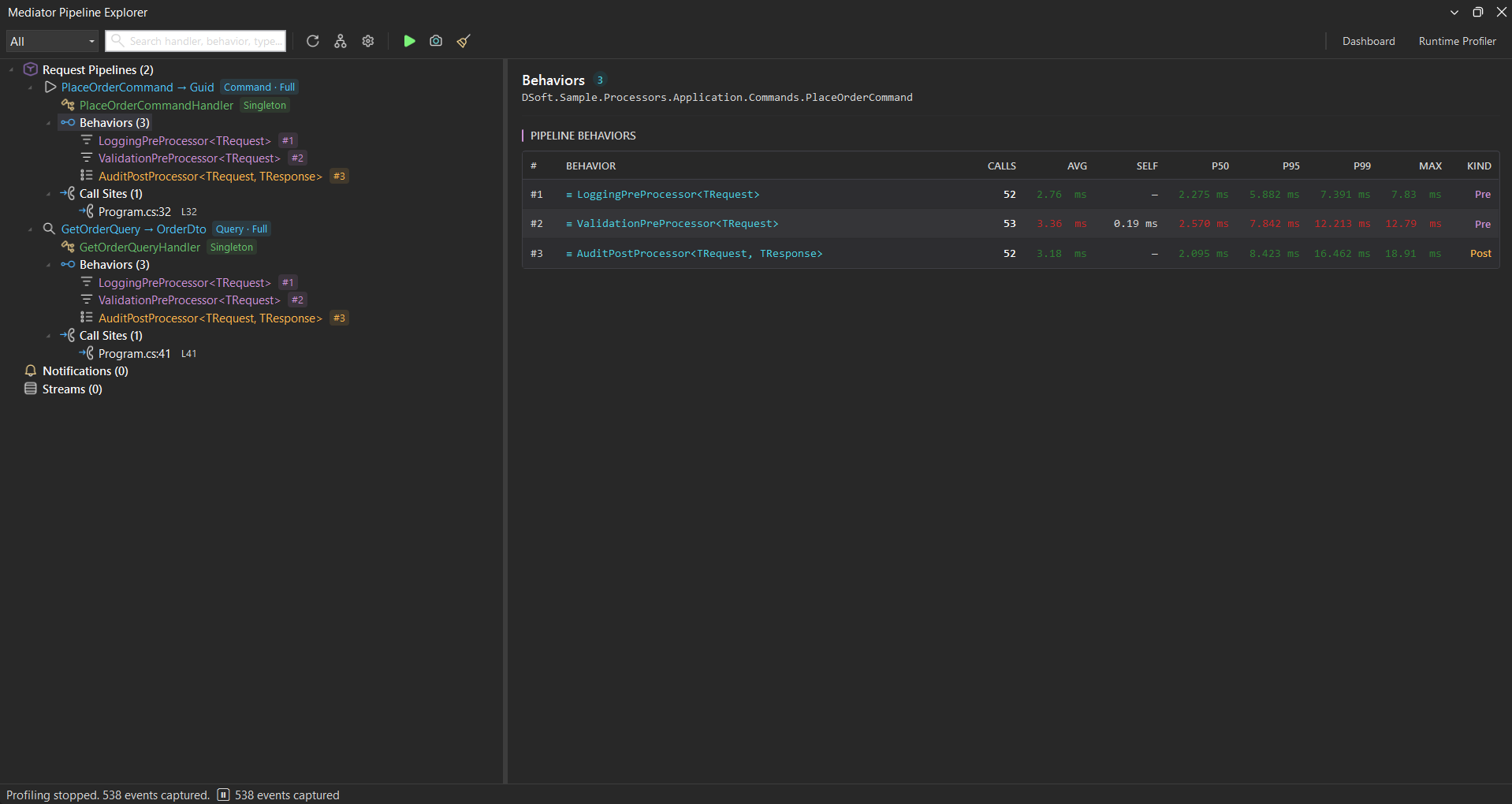
Task: Collapse Call Sites (1) under GetOrderQuery
Action: tap(49, 336)
